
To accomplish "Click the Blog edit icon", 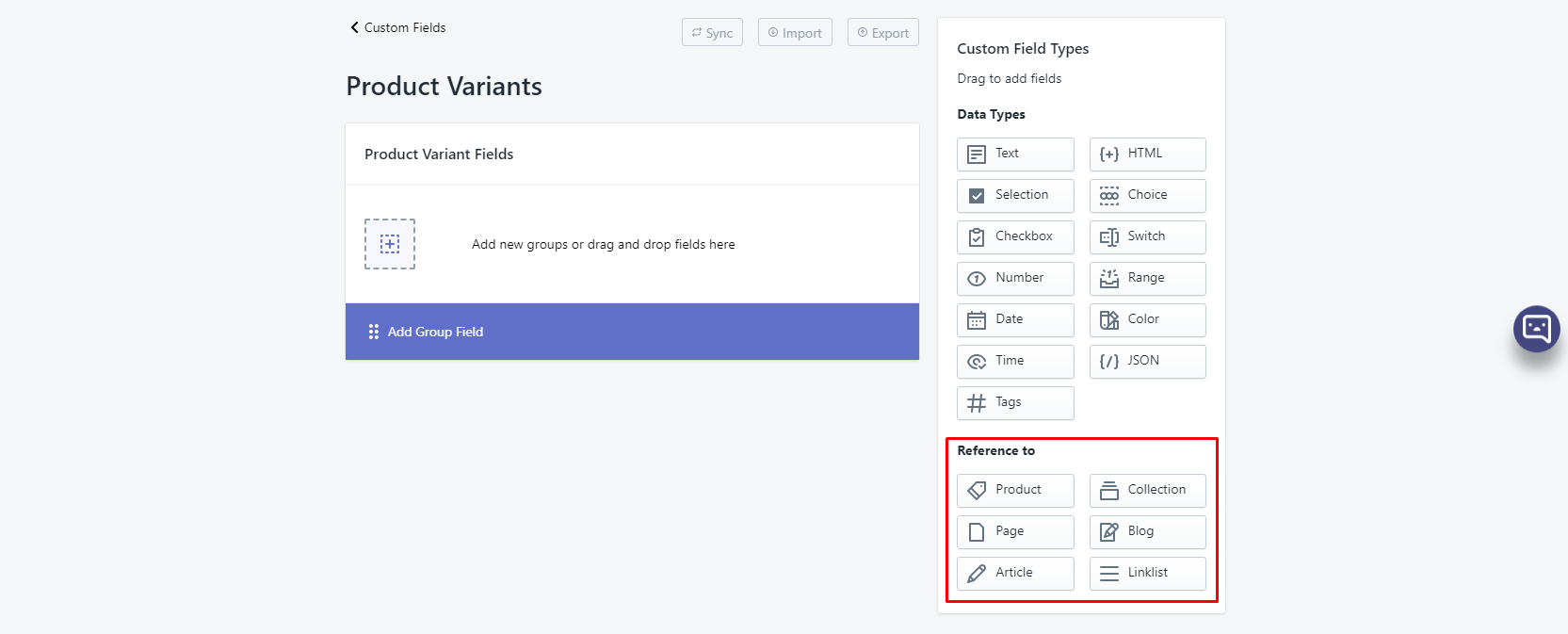I will (1109, 531).
